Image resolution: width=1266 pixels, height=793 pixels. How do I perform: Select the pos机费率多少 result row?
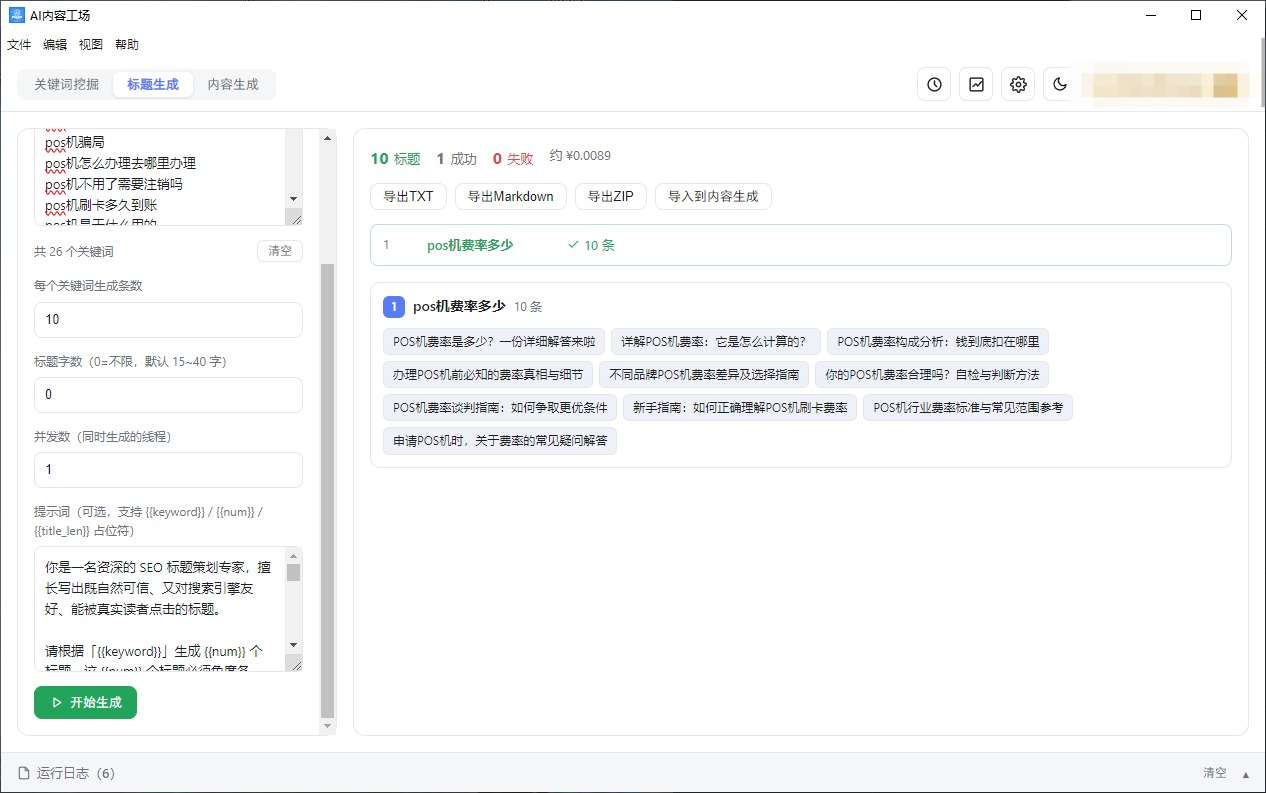tap(800, 245)
